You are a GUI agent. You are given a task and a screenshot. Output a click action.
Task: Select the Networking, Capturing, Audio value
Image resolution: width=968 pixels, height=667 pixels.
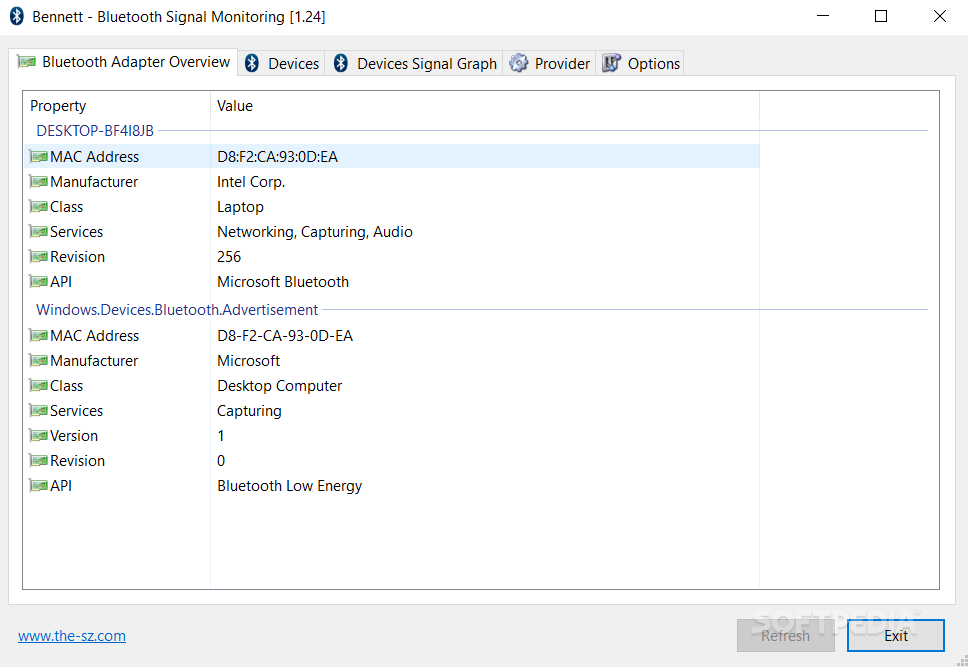[x=315, y=232]
